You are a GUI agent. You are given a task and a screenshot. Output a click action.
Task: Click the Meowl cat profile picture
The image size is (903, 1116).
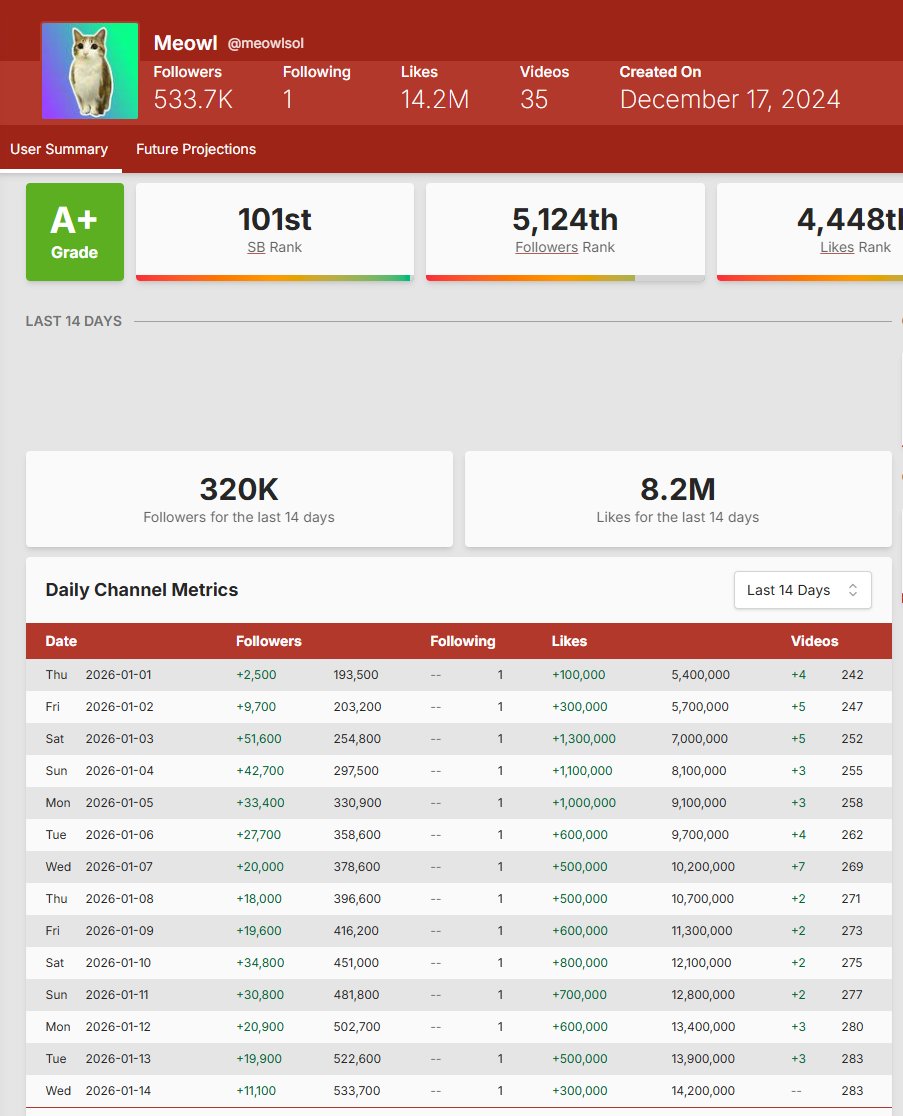(x=90, y=70)
